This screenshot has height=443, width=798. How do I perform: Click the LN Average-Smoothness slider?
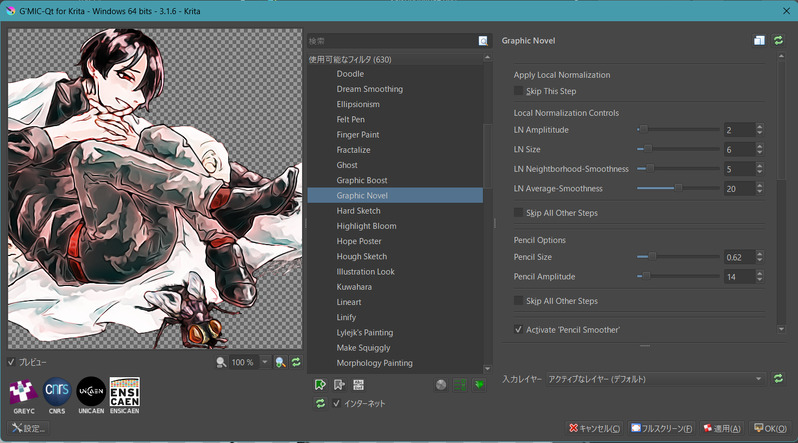[678, 188]
